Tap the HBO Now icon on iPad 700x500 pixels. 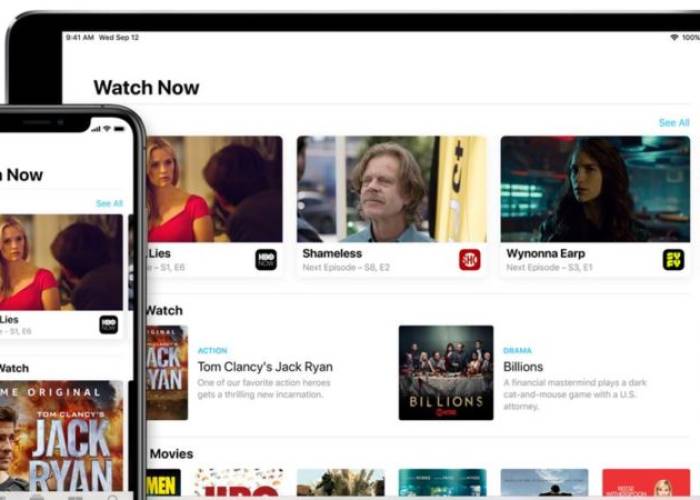[x=266, y=260]
